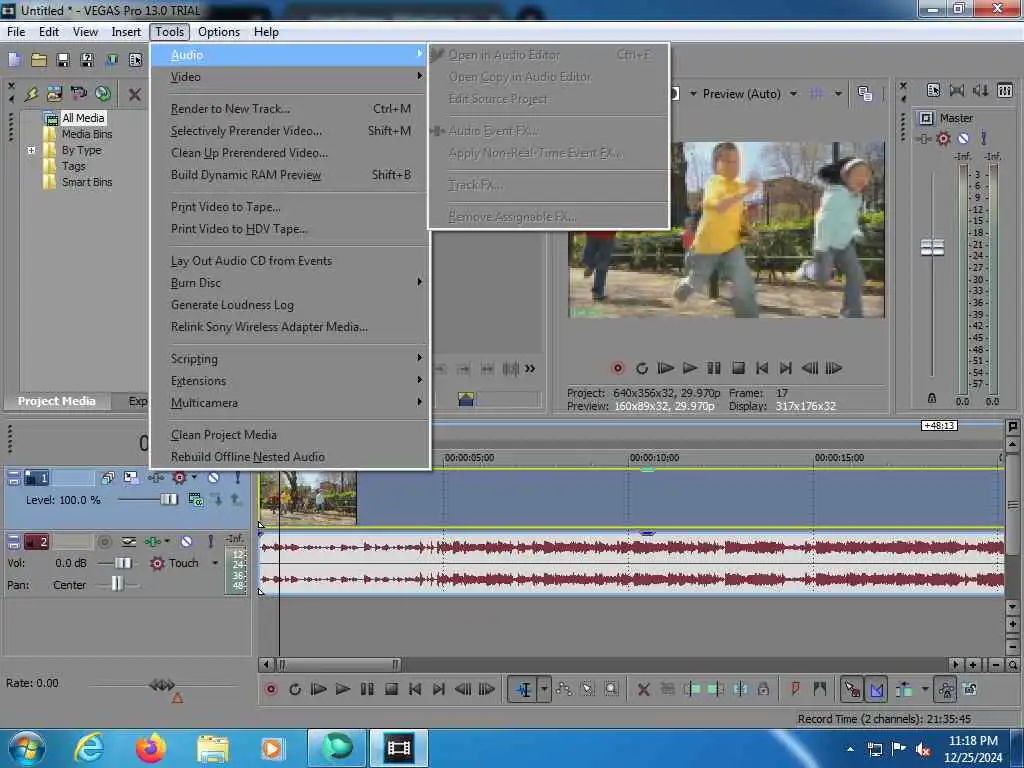
Task: Open Master automation settings gear
Action: click(943, 138)
